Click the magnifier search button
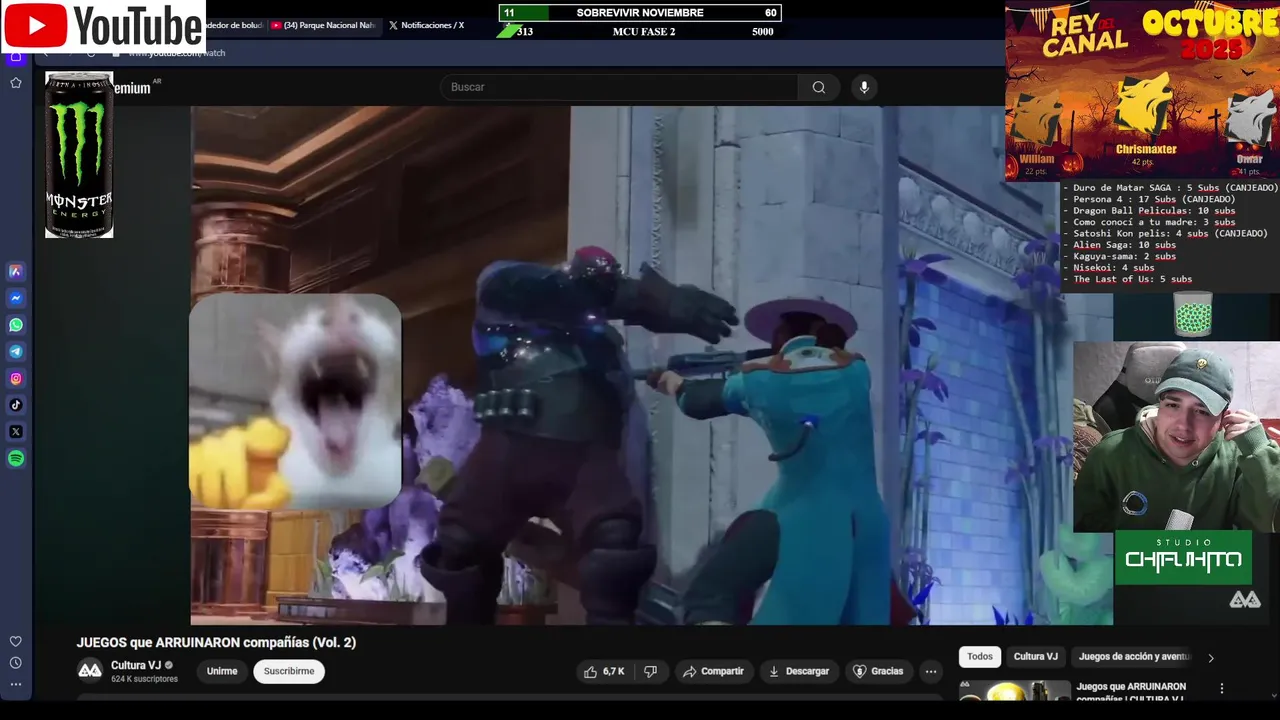The height and width of the screenshot is (720, 1280). [819, 87]
